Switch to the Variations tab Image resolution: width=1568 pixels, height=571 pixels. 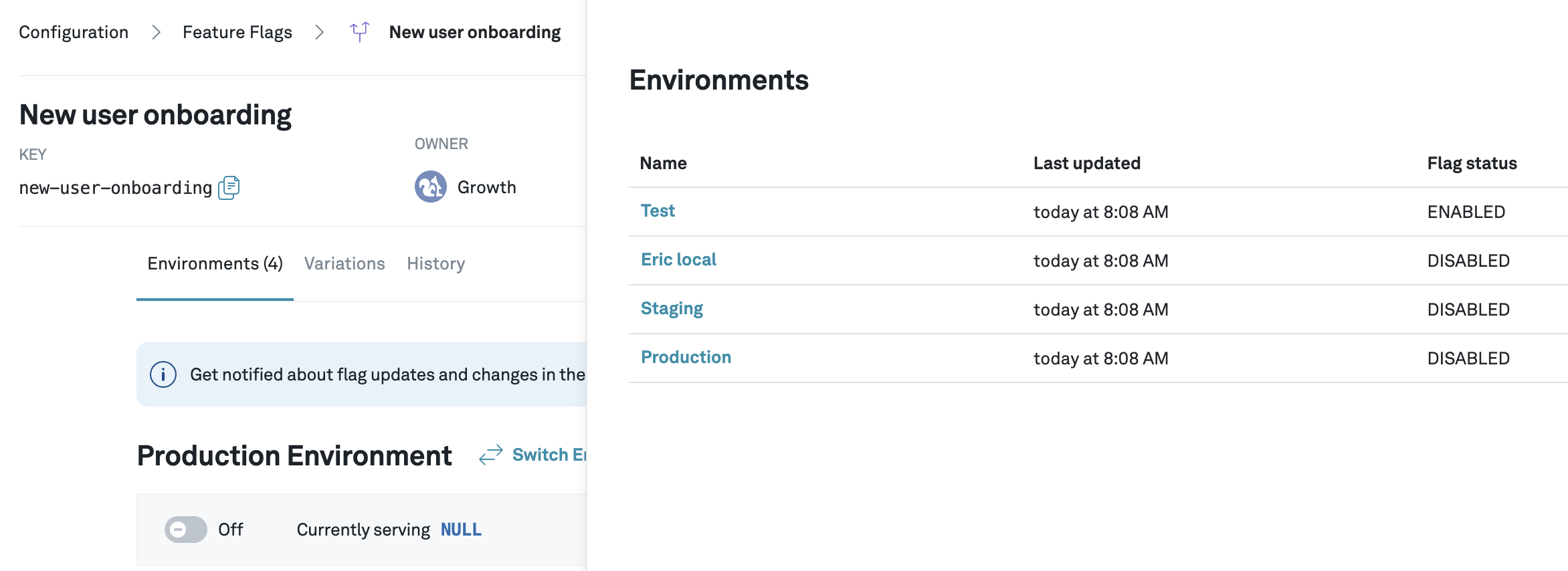[345, 263]
